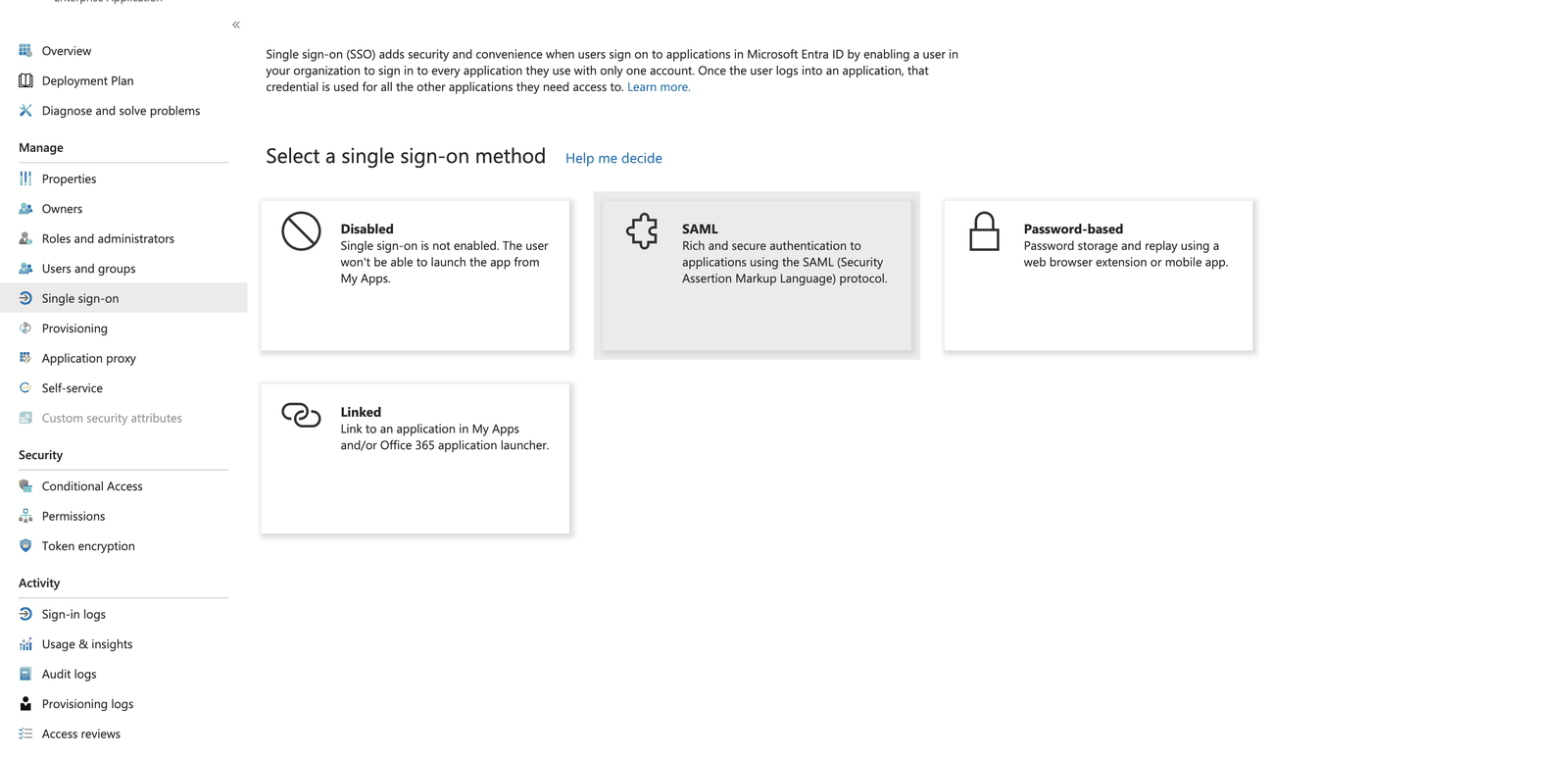The image size is (1568, 760).
Task: Choose the SAML sign-on method card
Action: point(757,276)
